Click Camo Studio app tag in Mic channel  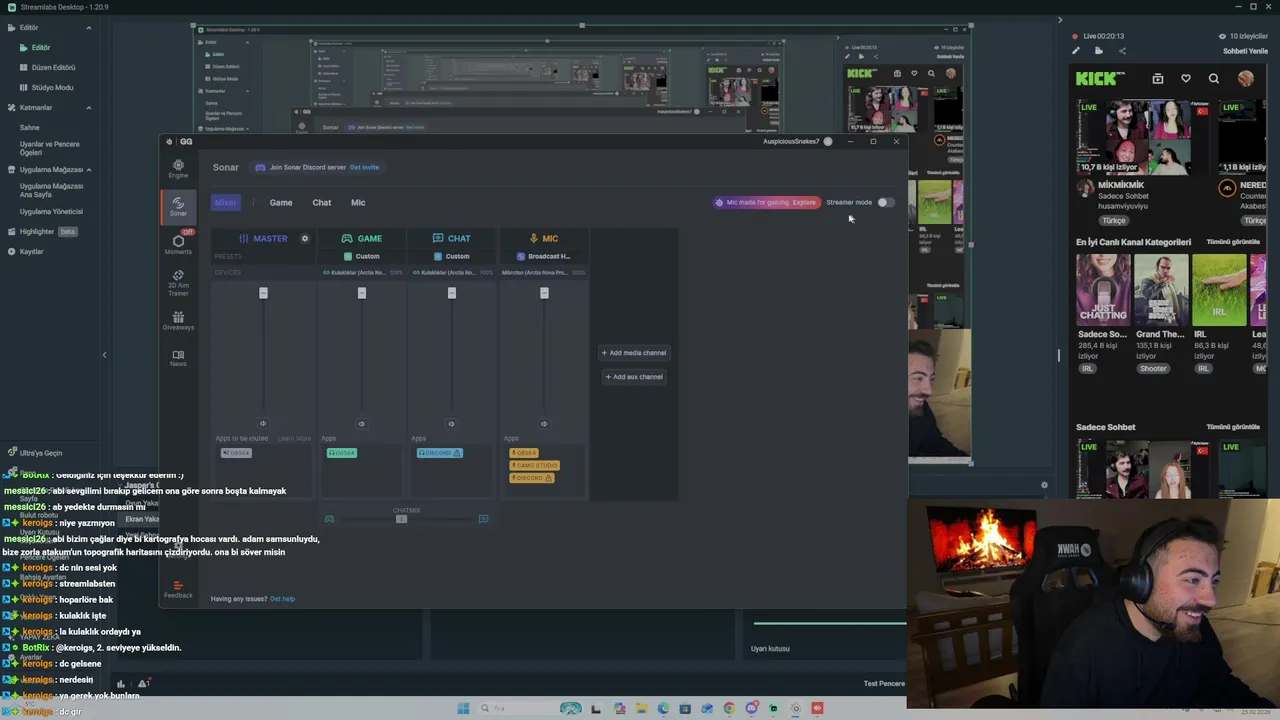[x=535, y=465]
